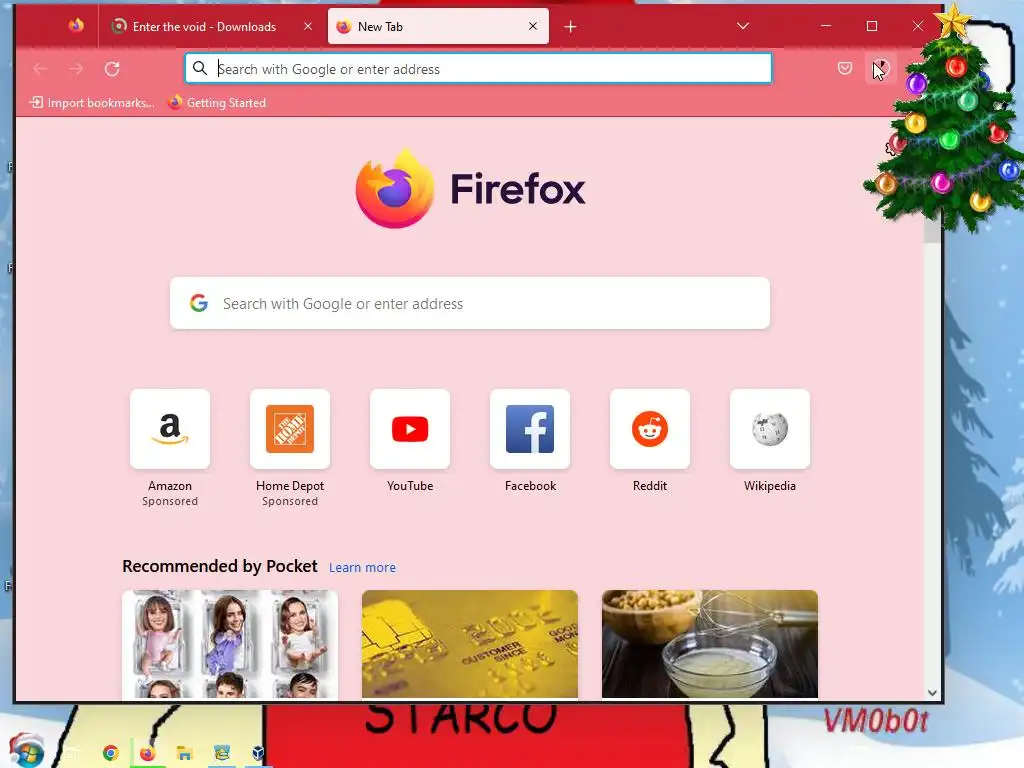Viewport: 1024px width, 768px height.
Task: Open the Firefox View pinned tab icon
Action: coord(76,26)
